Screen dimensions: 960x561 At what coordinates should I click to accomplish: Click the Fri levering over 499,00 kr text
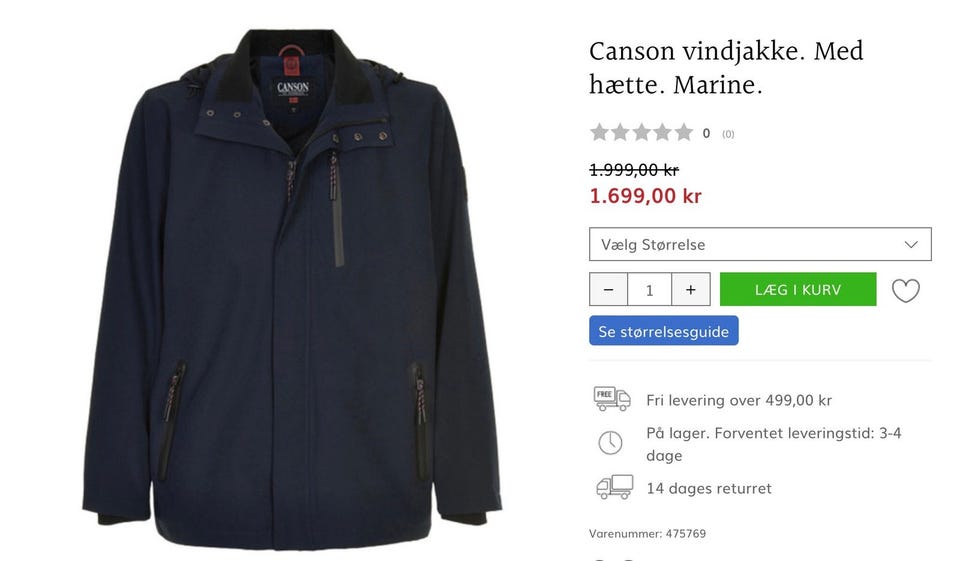pos(739,401)
